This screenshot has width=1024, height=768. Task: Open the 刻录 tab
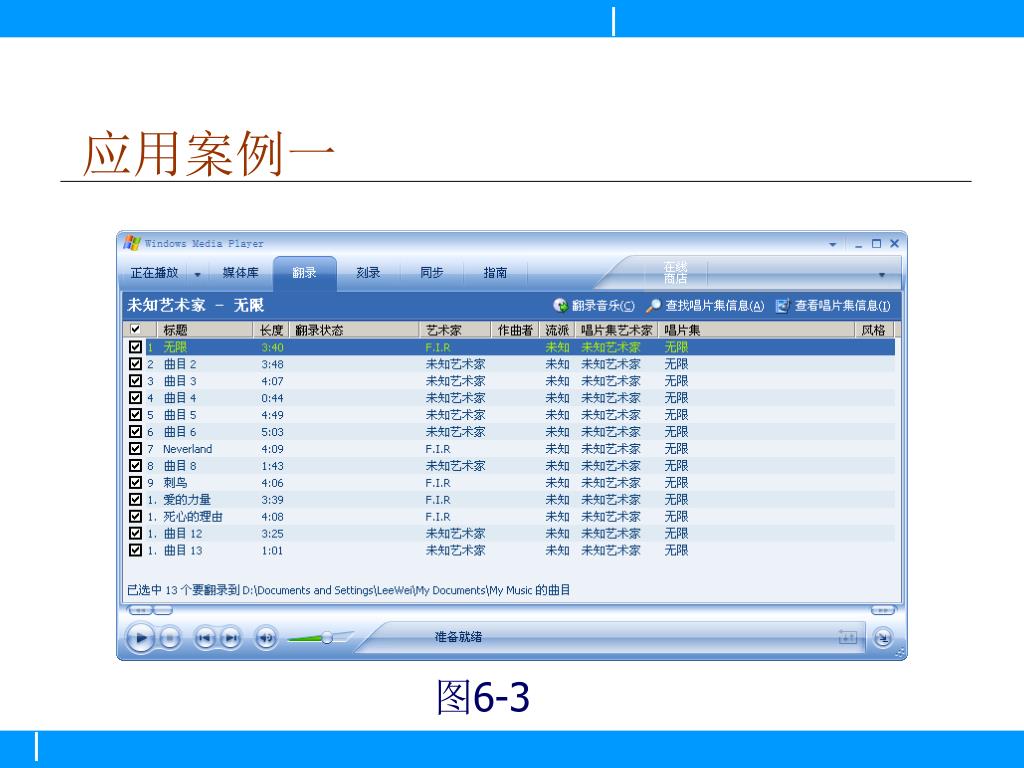pos(368,273)
